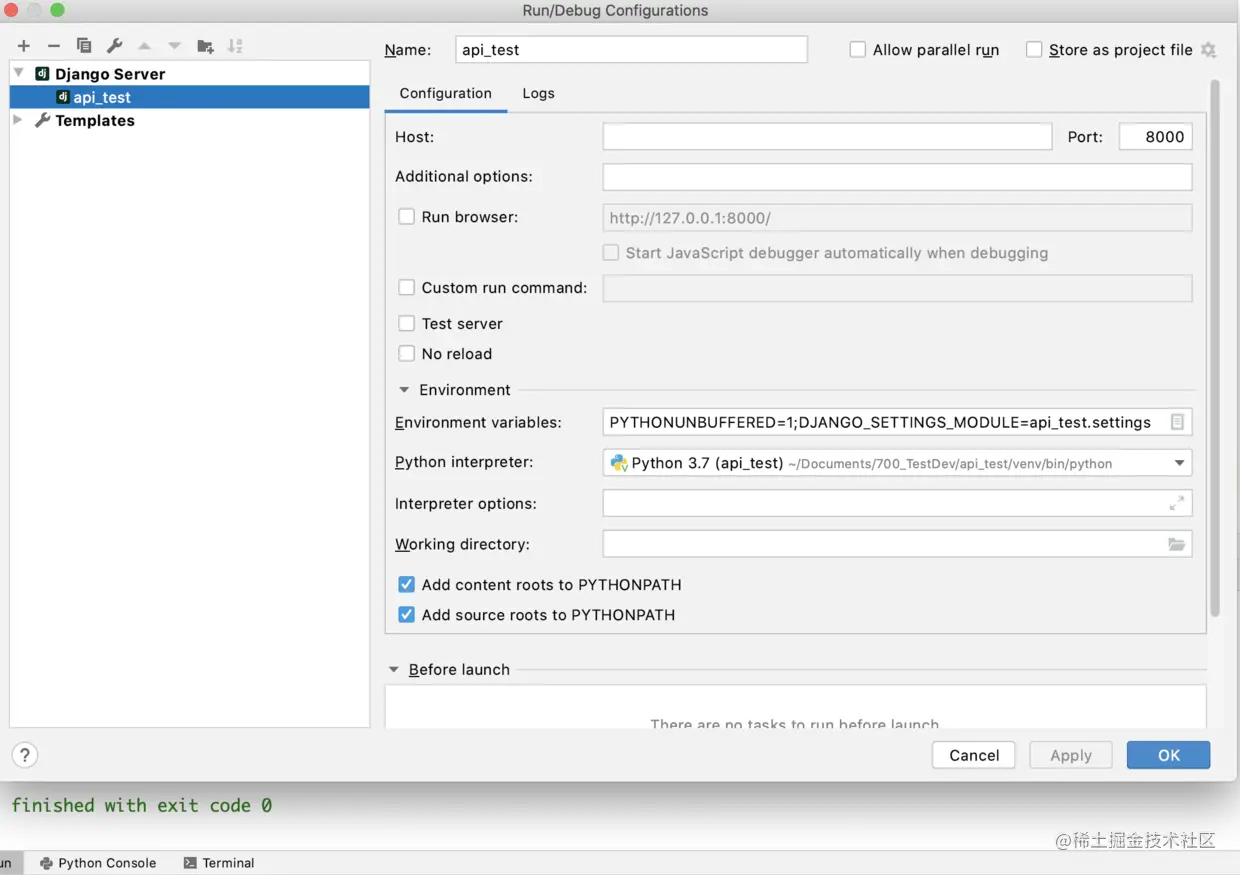Collapse Django Server tree node arrow
The image size is (1240, 875).
18,73
